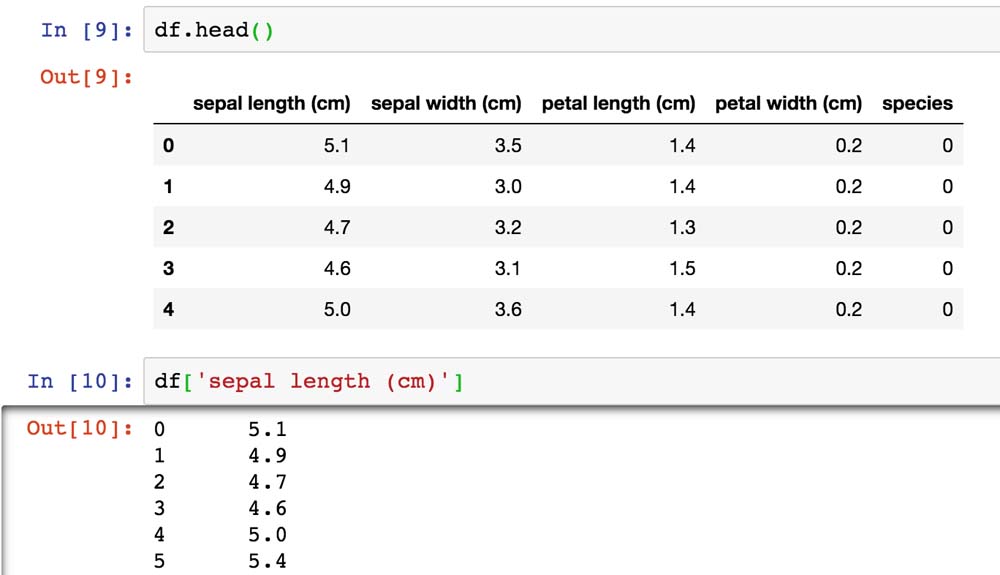Click the petal length value 1.3
This screenshot has height=575, width=1000.
pos(682,228)
